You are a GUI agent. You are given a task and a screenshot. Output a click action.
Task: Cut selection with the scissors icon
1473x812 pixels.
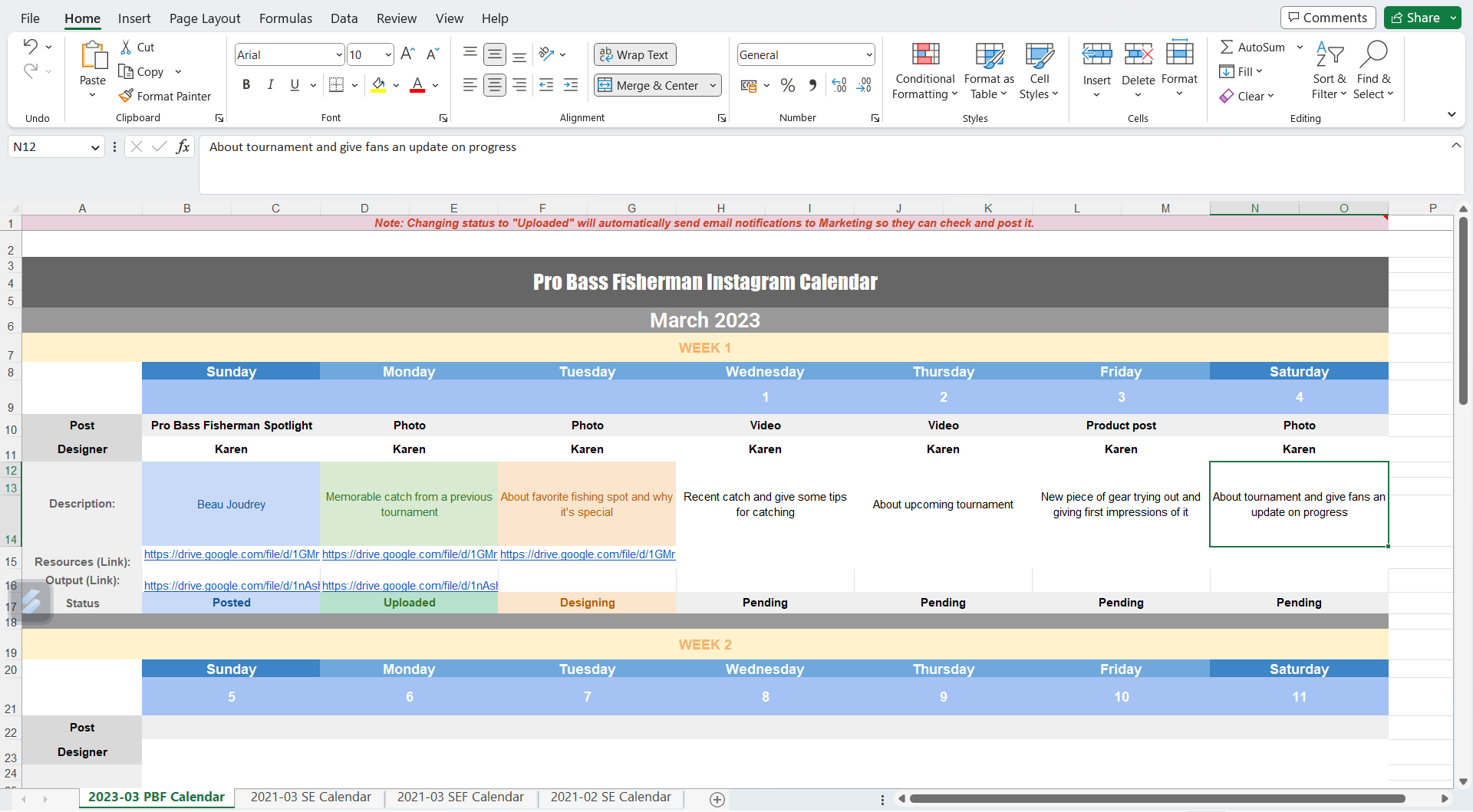pyautogui.click(x=127, y=48)
